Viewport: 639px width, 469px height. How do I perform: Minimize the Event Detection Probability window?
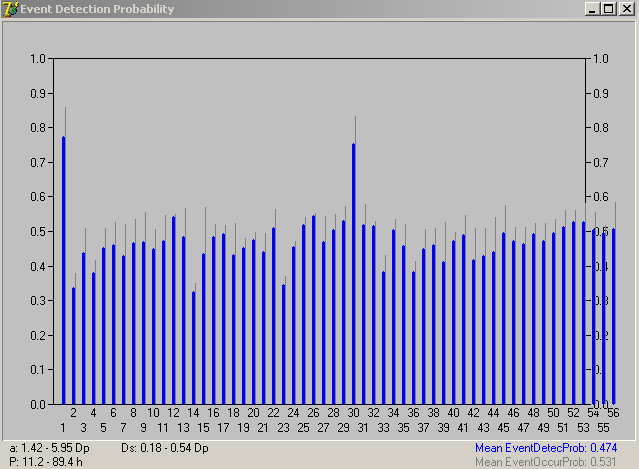click(592, 9)
